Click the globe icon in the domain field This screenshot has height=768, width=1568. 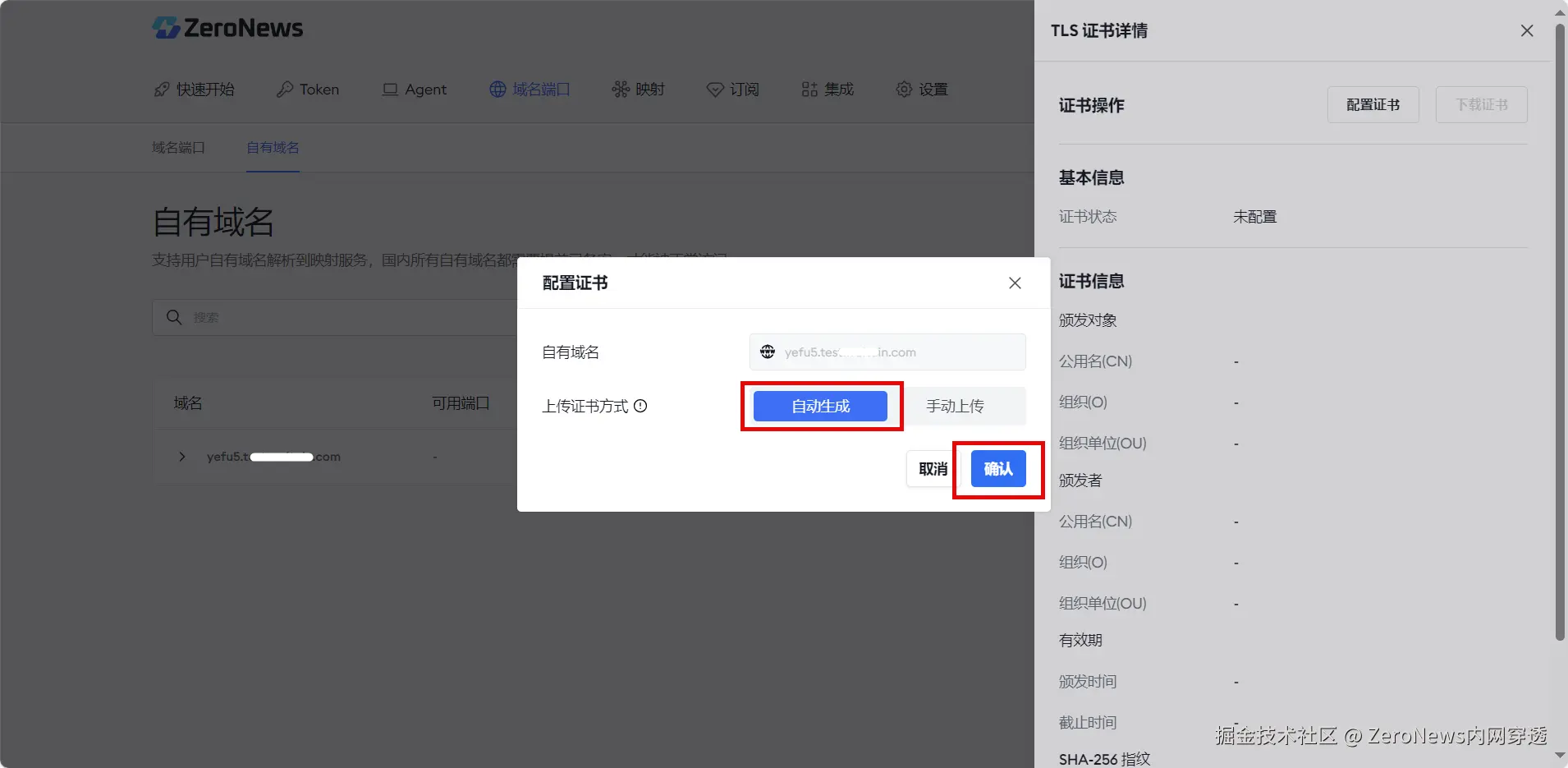(768, 352)
